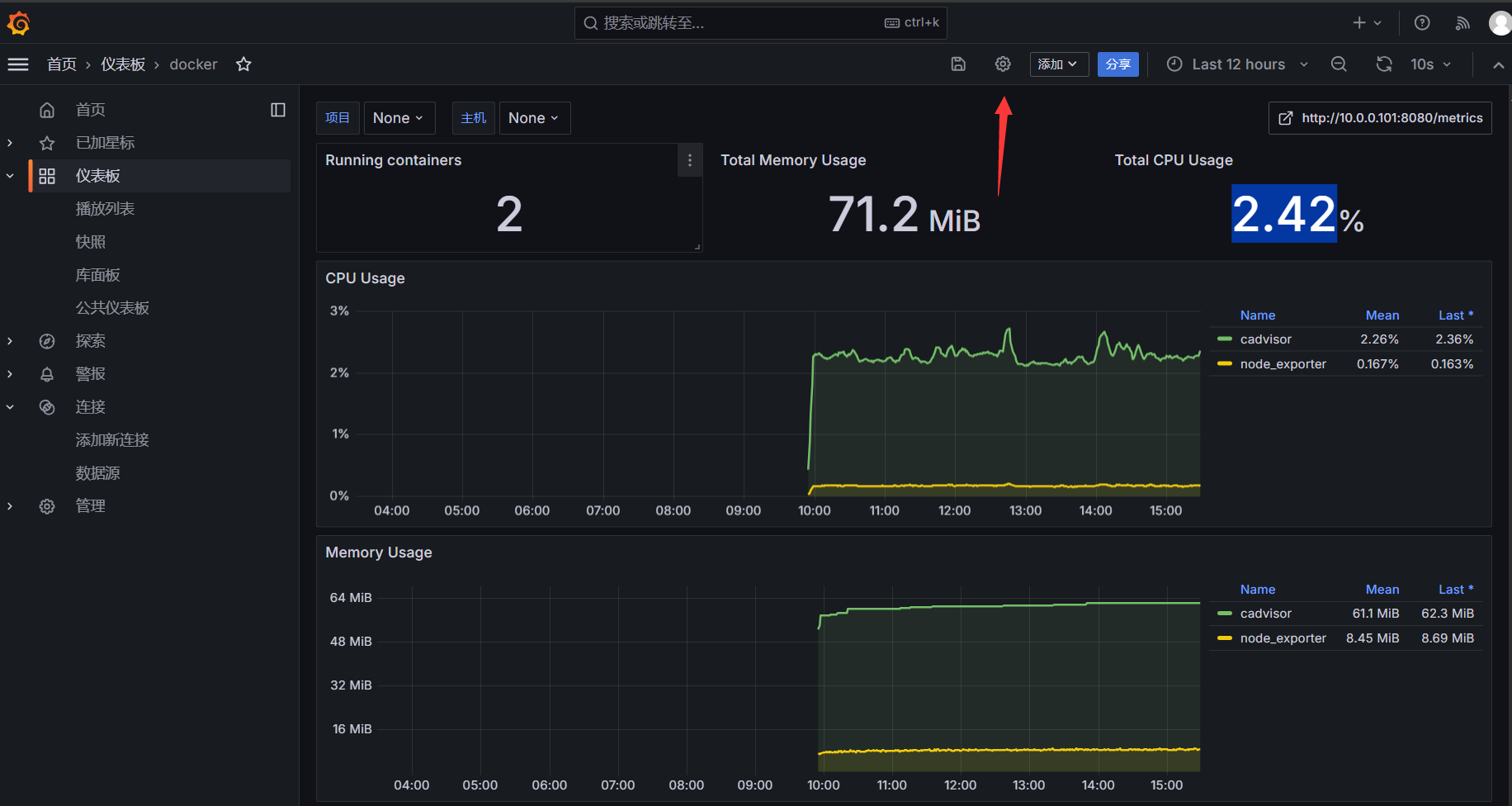Click the external link icon for metrics
This screenshot has height=806, width=1512.
pos(1286,118)
